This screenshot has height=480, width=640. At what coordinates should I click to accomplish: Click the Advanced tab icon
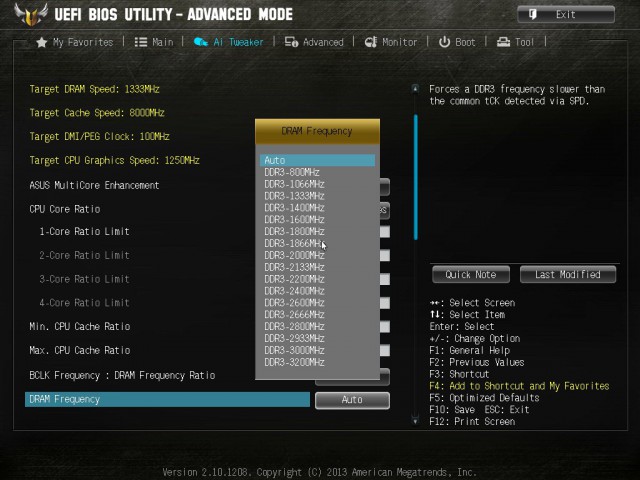(291, 42)
